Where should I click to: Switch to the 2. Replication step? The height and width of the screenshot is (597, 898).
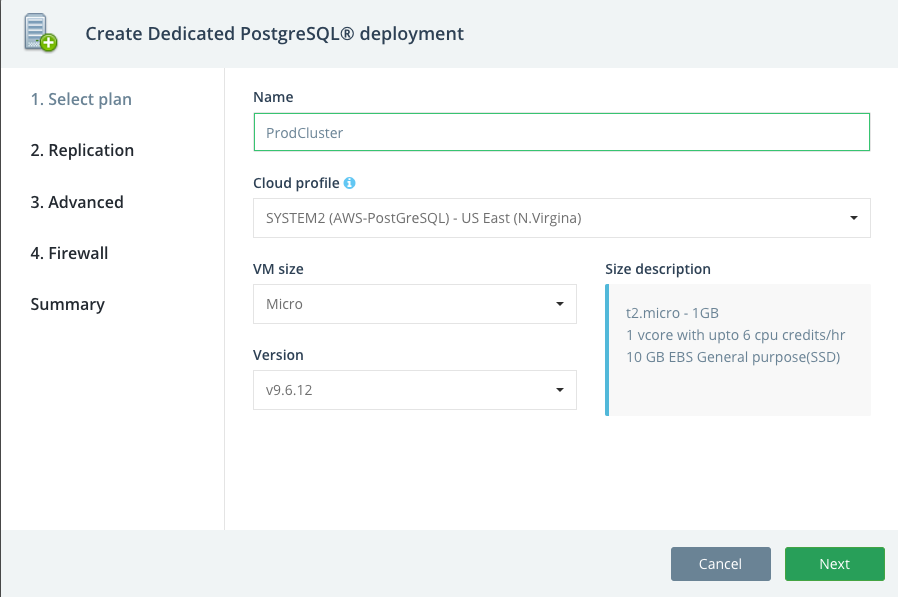[x=82, y=150]
